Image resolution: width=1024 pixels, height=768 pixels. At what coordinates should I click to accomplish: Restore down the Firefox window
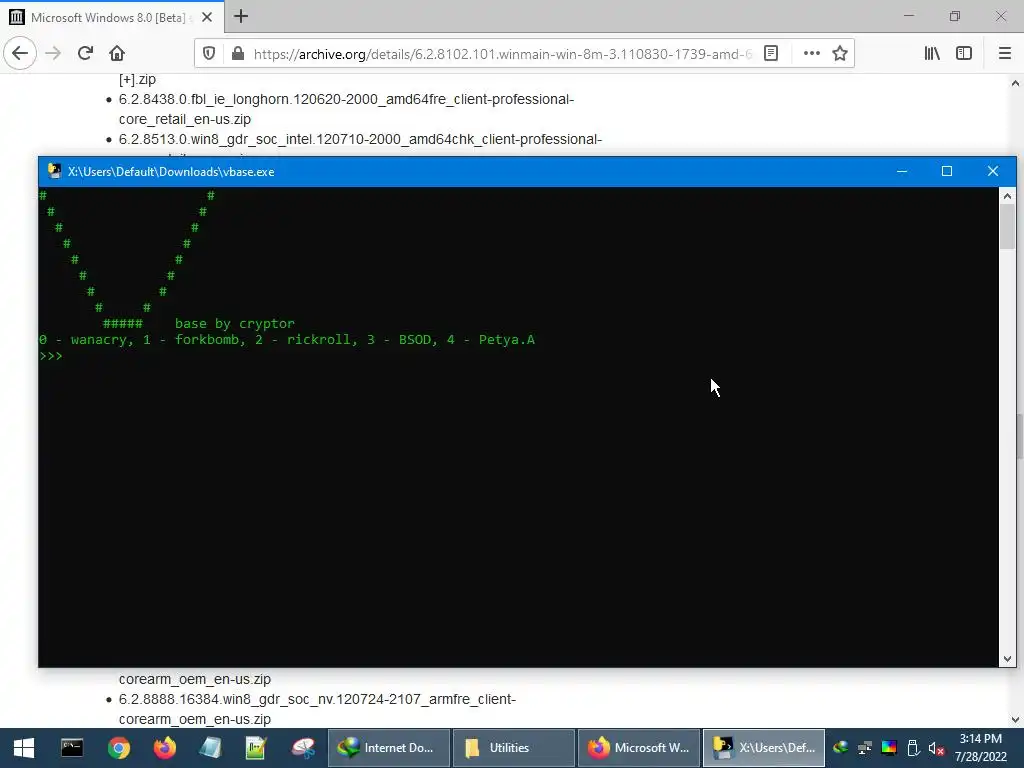[x=955, y=16]
